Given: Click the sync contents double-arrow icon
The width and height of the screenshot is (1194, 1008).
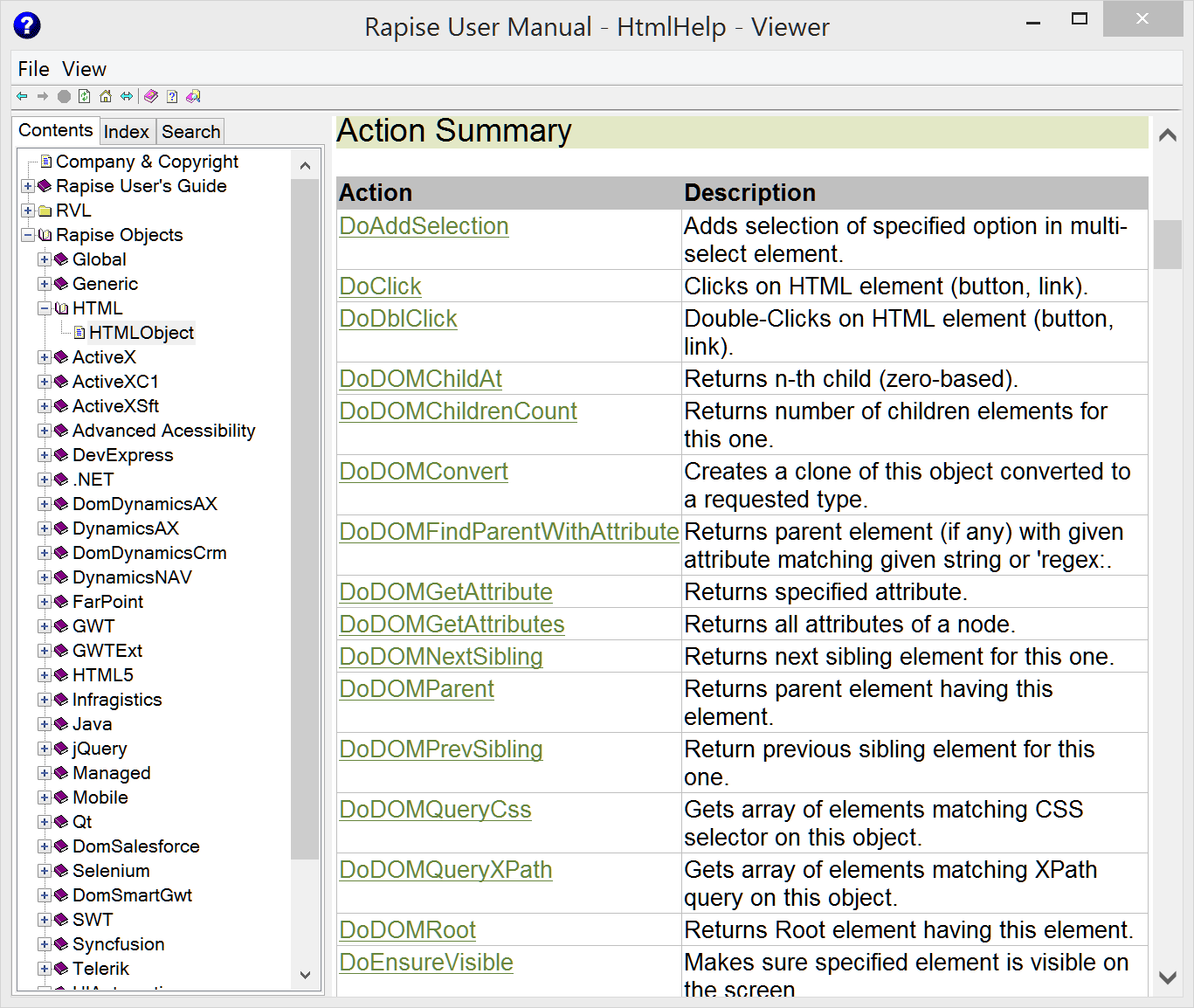Looking at the screenshot, I should (x=128, y=97).
